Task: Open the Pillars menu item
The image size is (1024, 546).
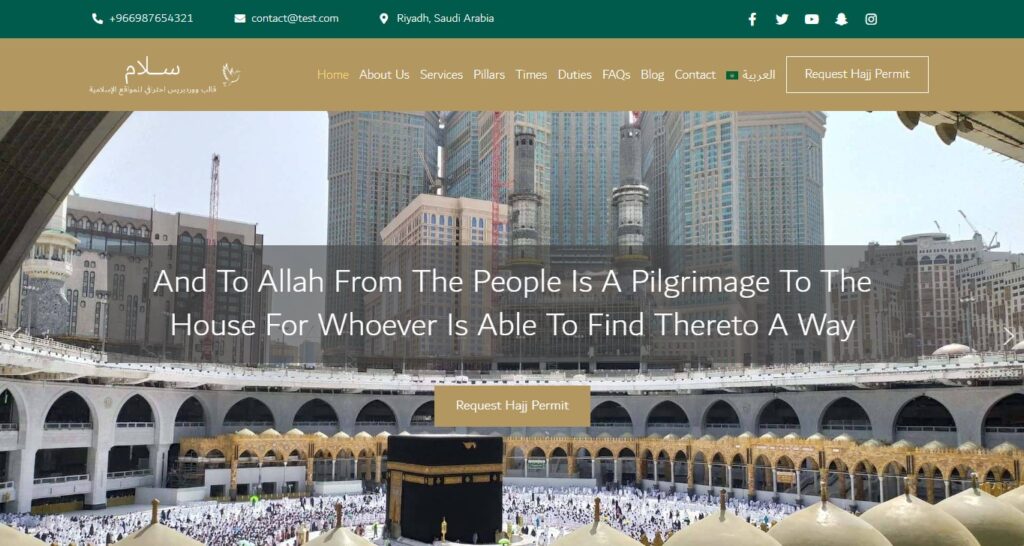Action: pos(489,75)
